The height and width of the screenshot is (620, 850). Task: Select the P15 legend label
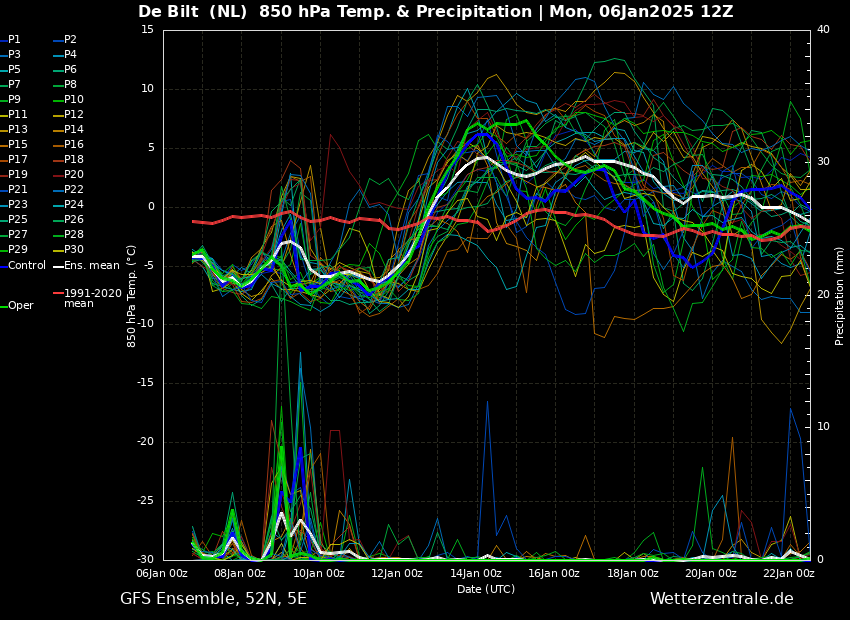[x=13, y=145]
